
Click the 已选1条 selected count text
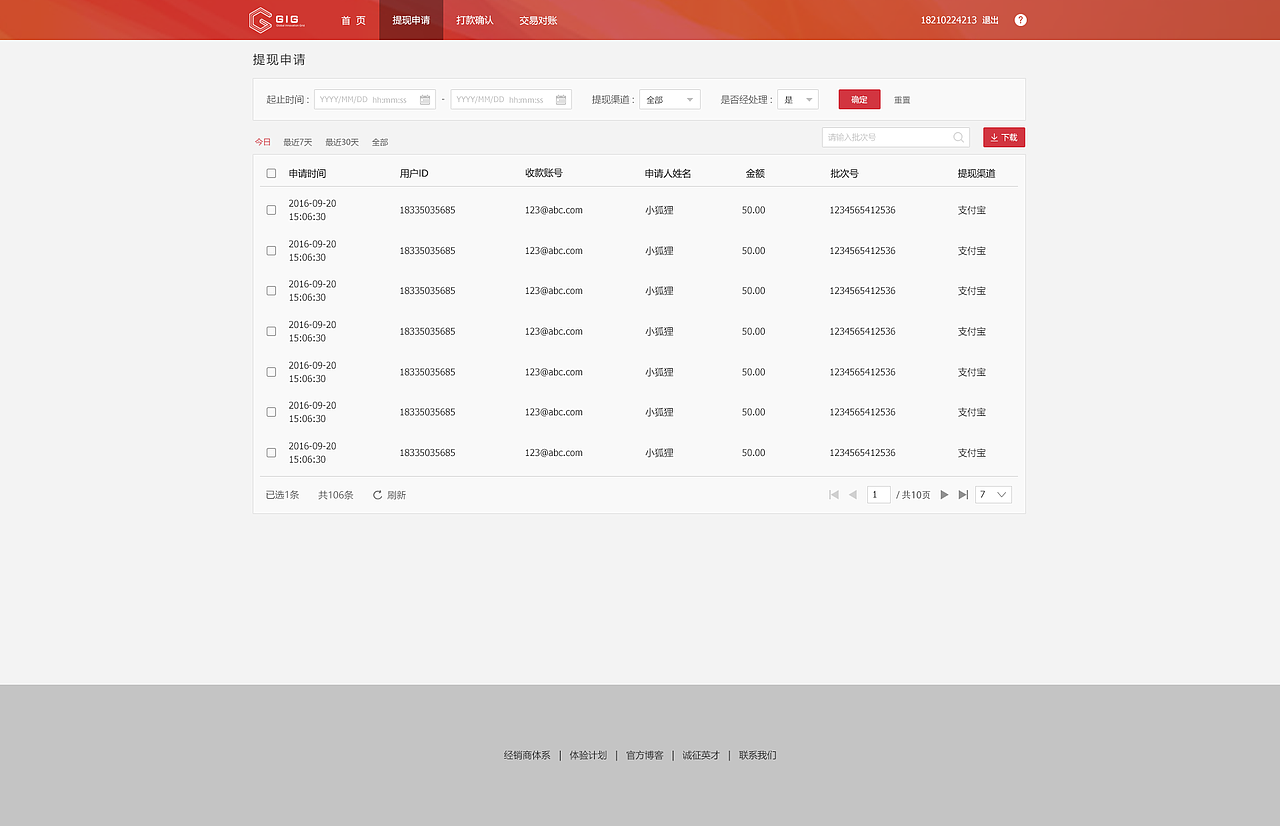tap(282, 495)
